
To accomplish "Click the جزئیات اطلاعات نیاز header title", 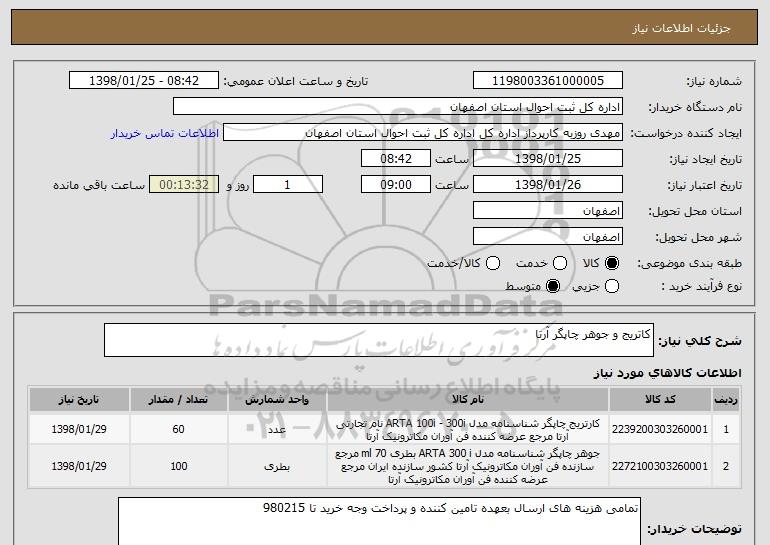I will [681, 28].
